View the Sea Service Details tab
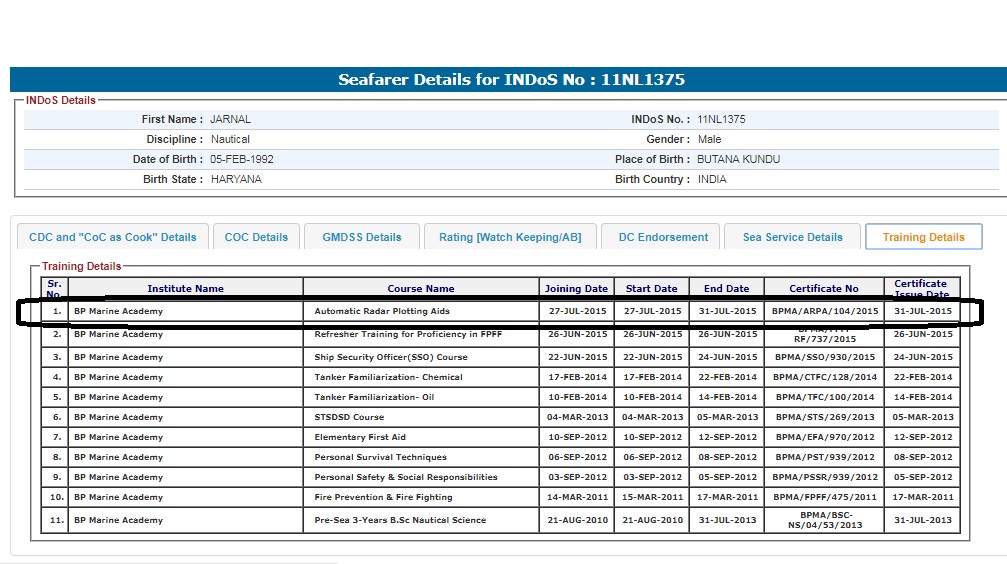 tap(792, 237)
